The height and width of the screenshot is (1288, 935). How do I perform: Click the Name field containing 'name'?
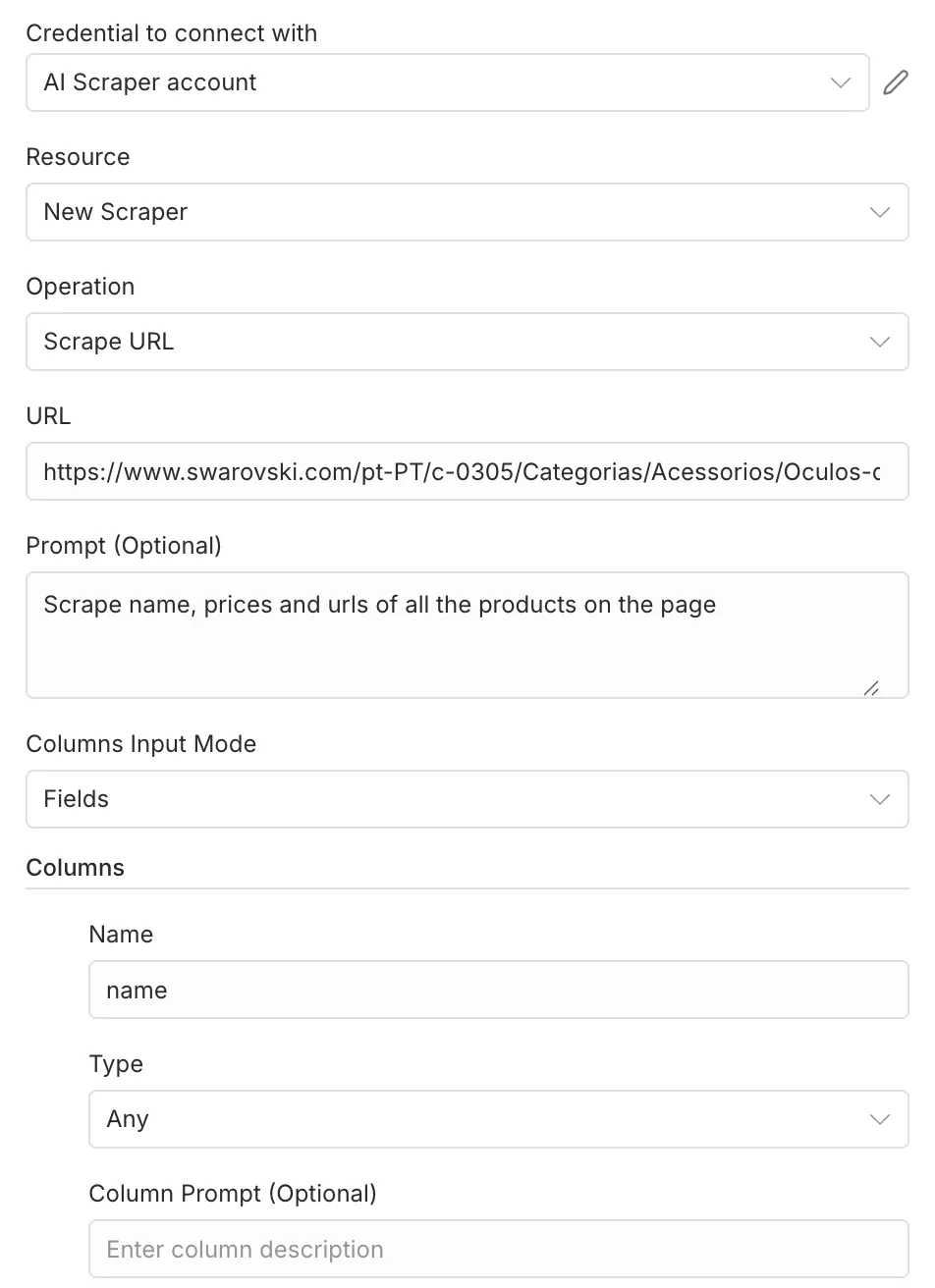click(x=498, y=990)
